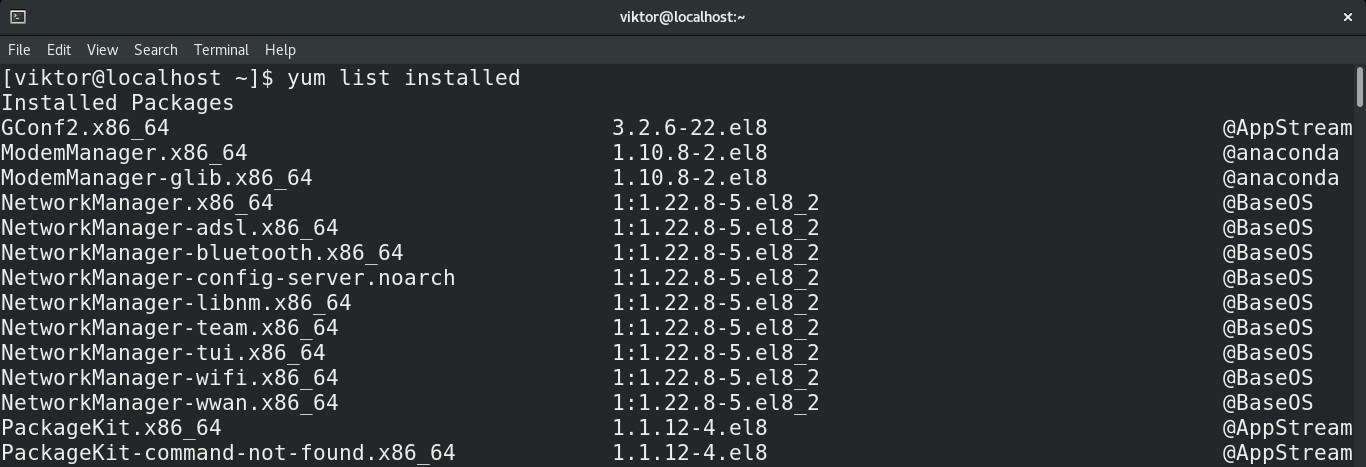This screenshot has height=467, width=1366.
Task: Click the terminal icon in title bar
Action: [18, 16]
